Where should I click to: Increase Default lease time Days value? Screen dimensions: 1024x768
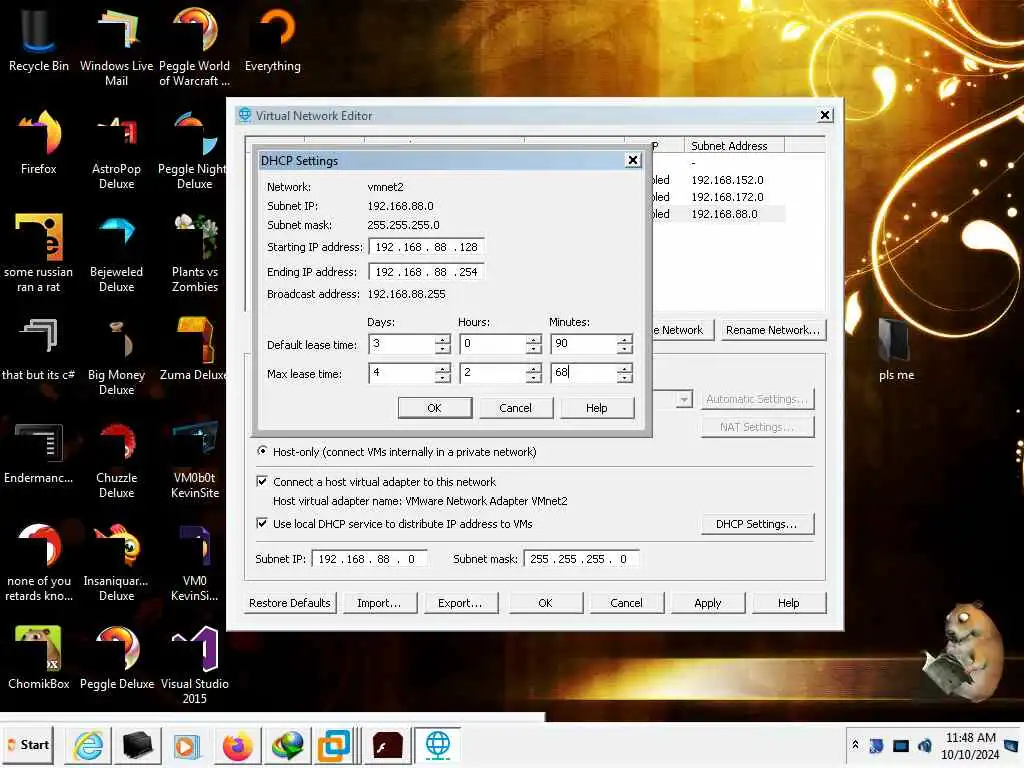(443, 340)
